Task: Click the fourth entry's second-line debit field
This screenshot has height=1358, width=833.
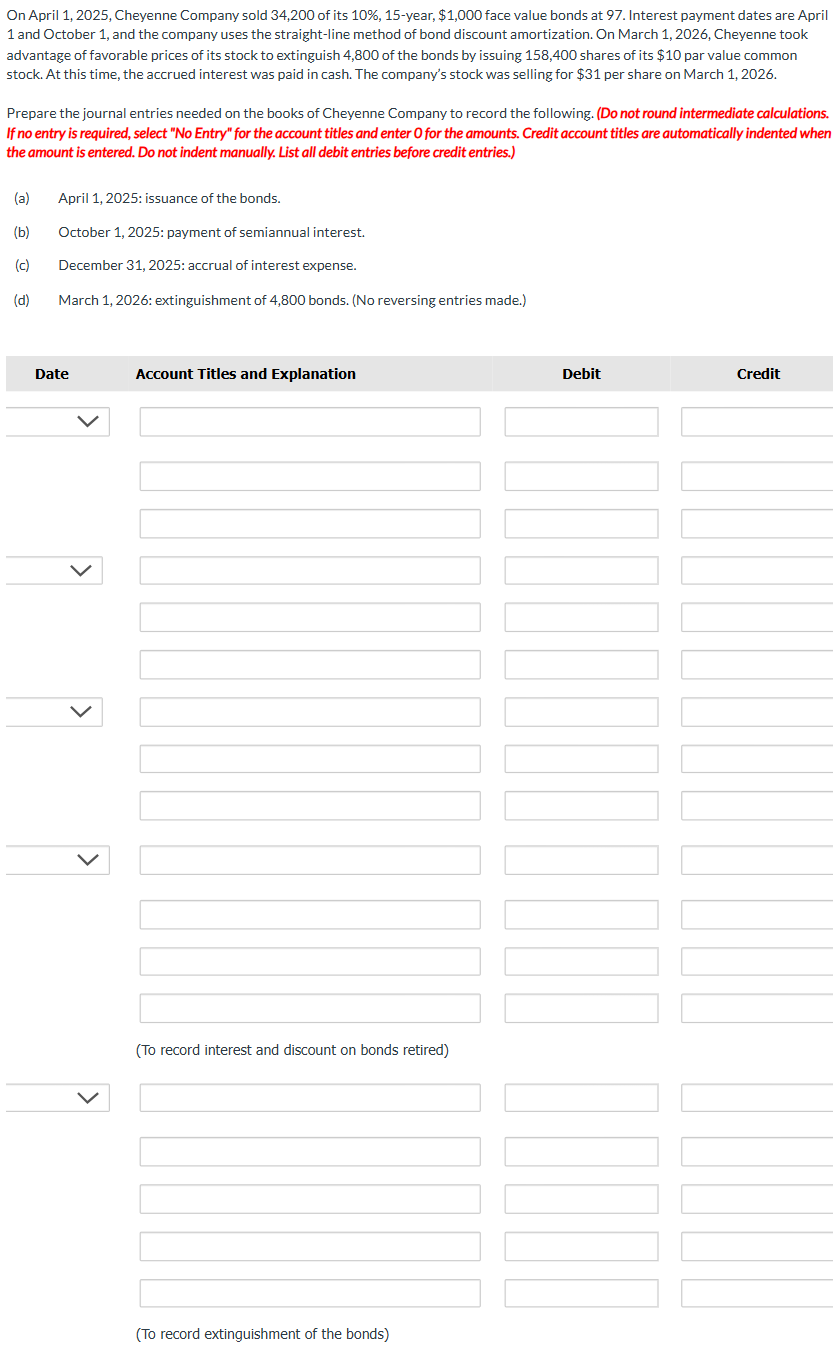Action: (x=581, y=915)
